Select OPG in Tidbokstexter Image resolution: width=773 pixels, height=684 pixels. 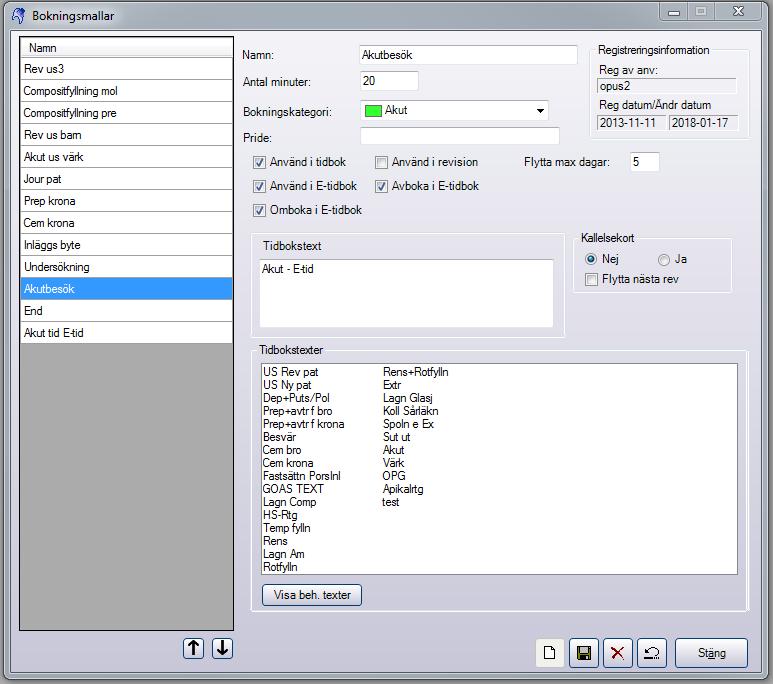click(x=394, y=476)
